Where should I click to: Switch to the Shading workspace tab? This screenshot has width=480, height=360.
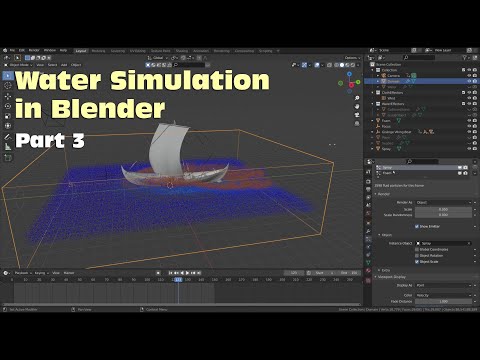[x=182, y=51]
